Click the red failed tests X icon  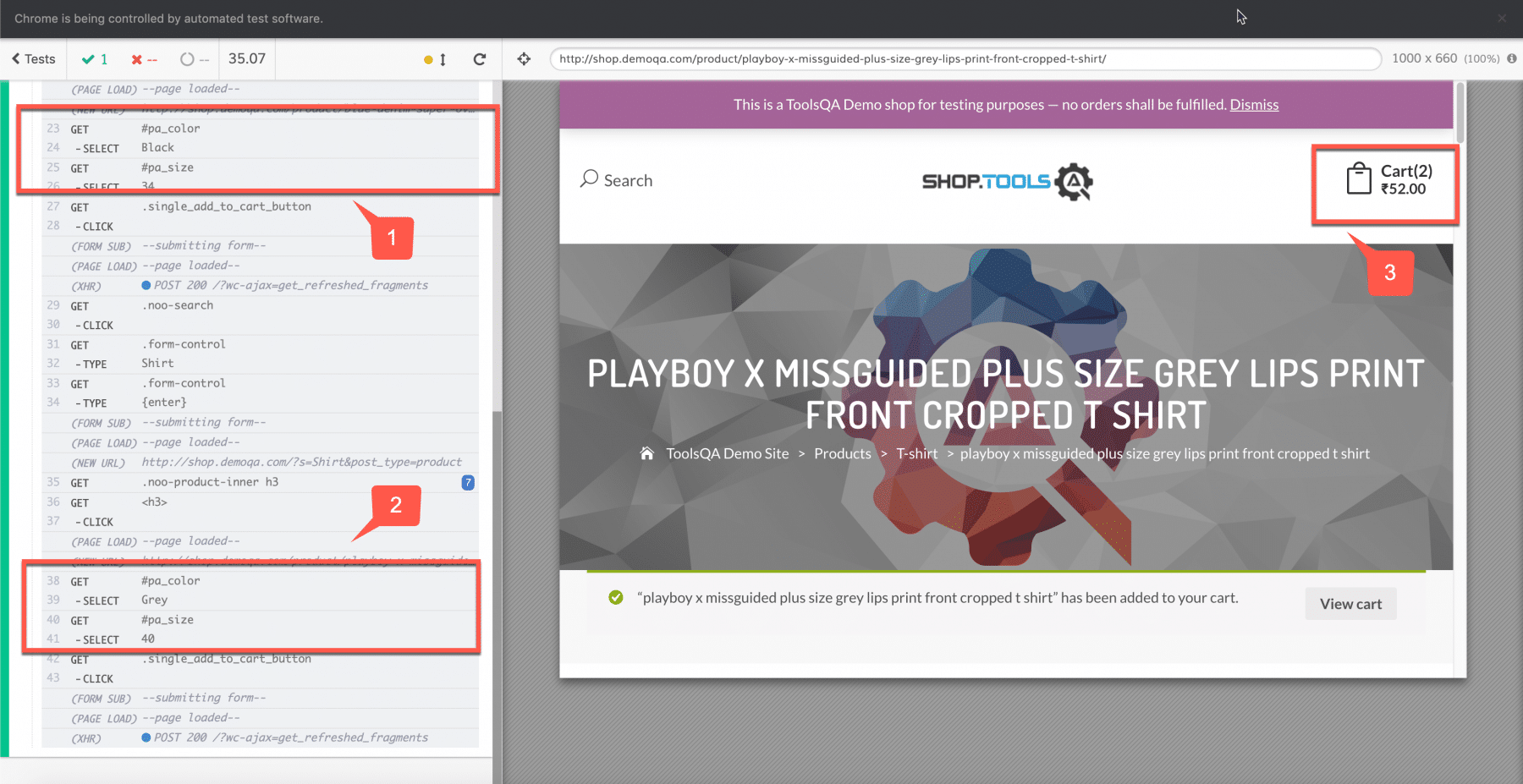click(x=137, y=59)
